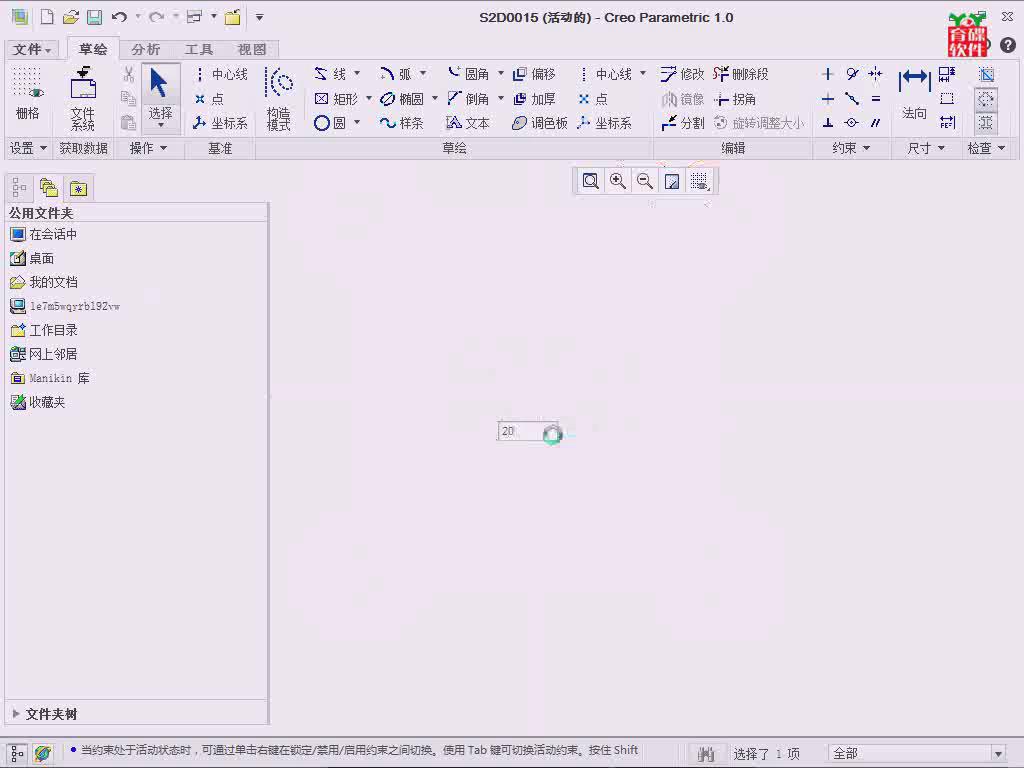Open 收藏夹 favorites folder
The image size is (1024, 768).
(x=38, y=402)
